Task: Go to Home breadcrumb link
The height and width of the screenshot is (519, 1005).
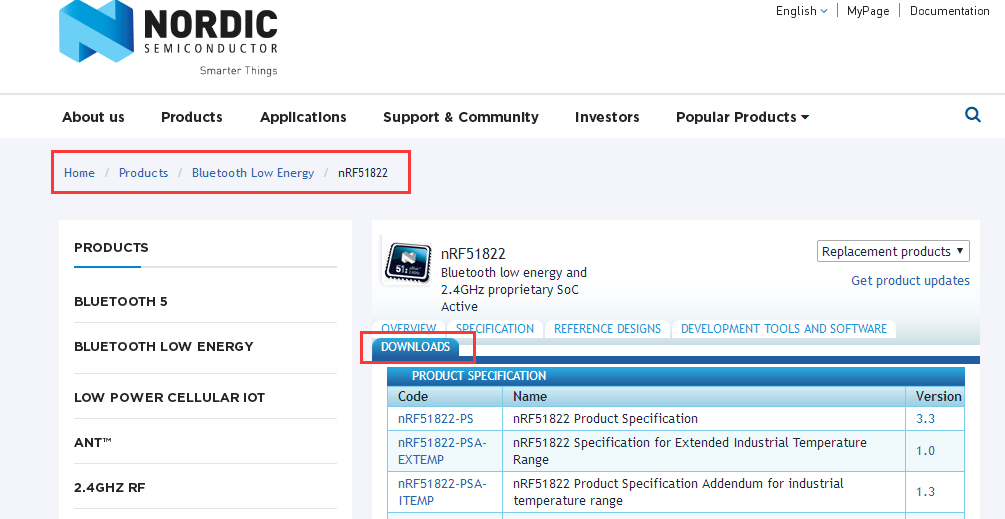Action: click(79, 173)
